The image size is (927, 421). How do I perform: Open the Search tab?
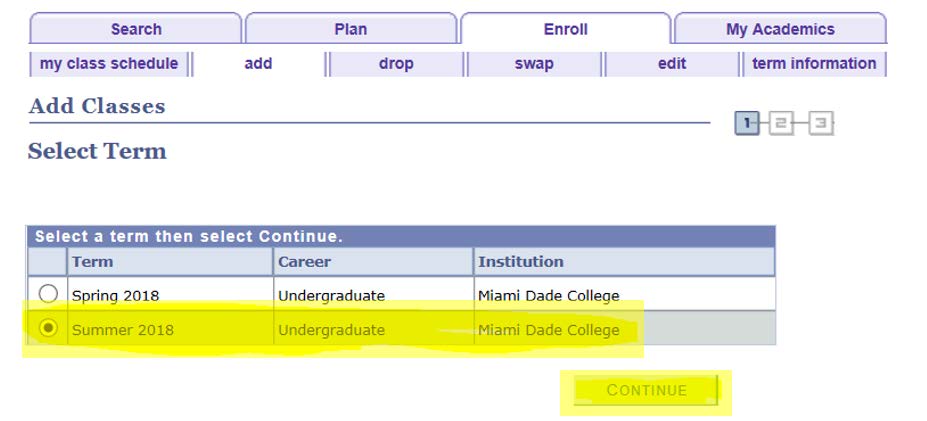click(136, 29)
